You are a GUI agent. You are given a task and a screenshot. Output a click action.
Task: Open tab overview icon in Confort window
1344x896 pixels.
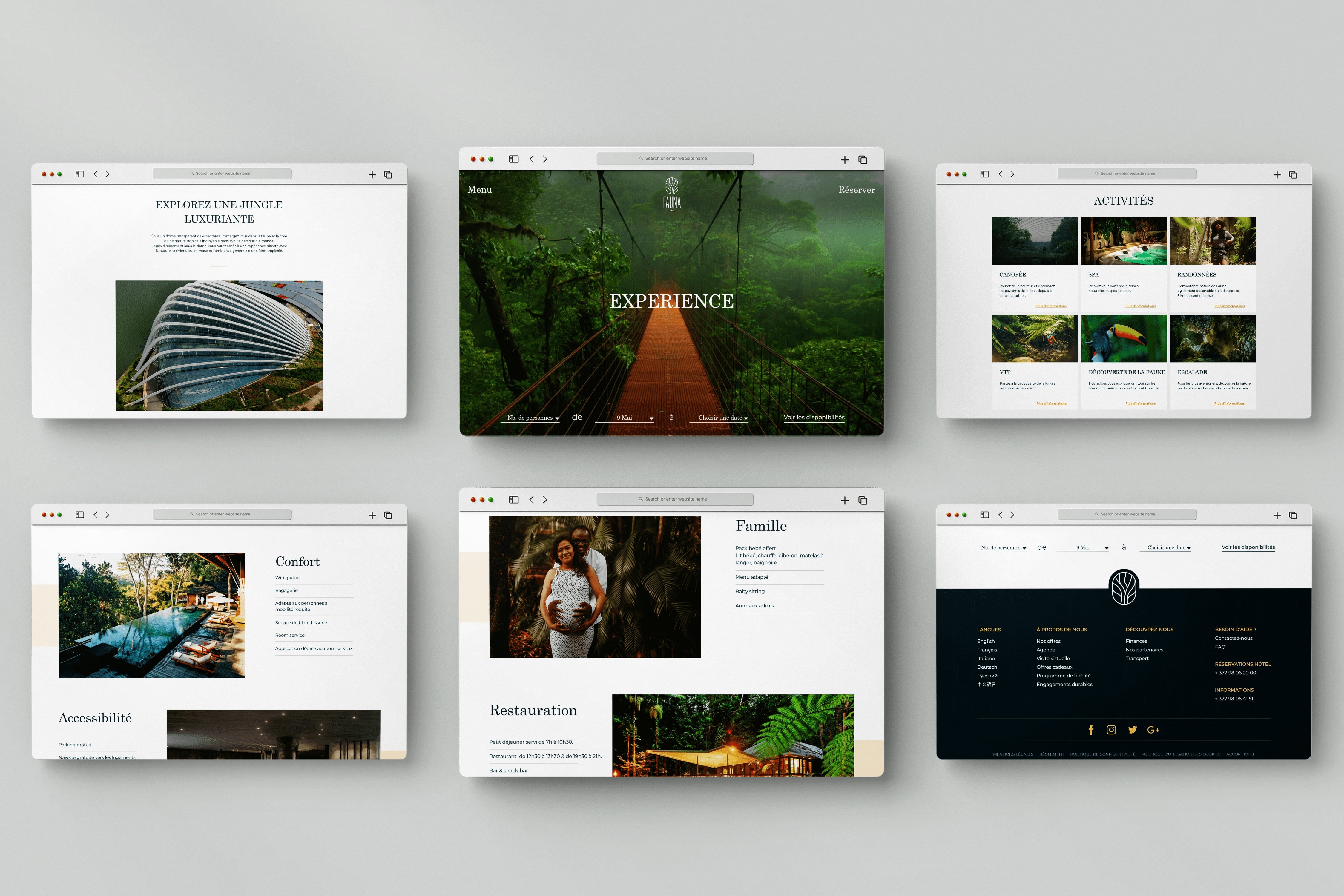point(388,515)
